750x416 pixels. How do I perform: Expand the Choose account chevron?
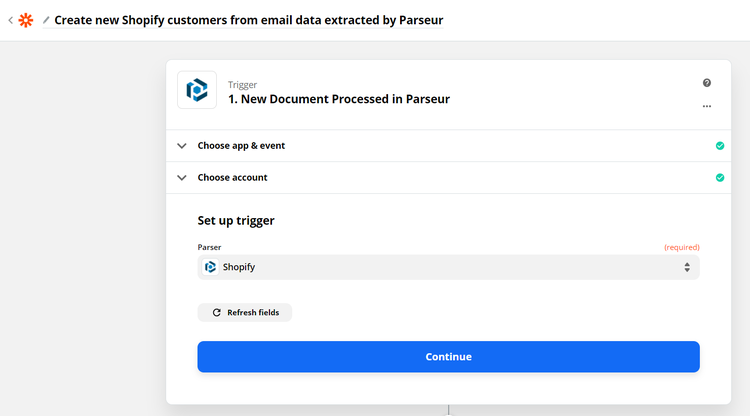point(182,178)
